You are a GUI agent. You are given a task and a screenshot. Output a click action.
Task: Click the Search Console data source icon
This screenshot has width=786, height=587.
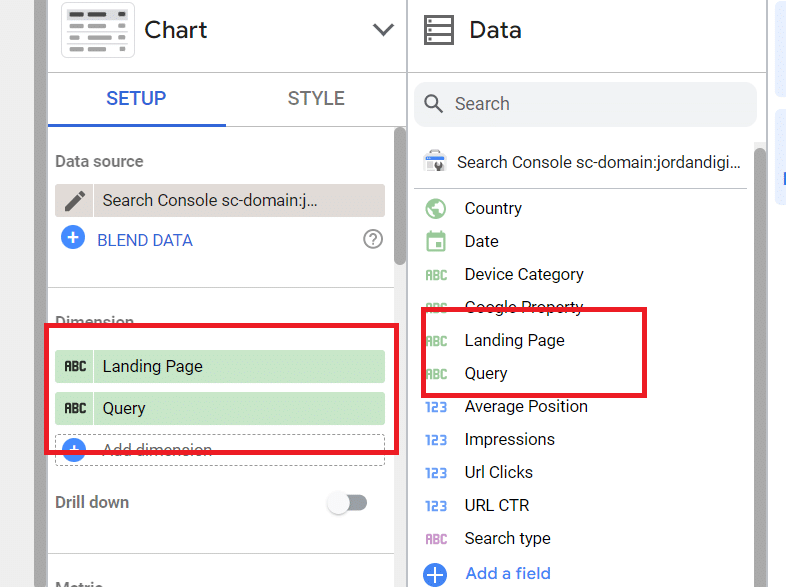pyautogui.click(x=436, y=161)
